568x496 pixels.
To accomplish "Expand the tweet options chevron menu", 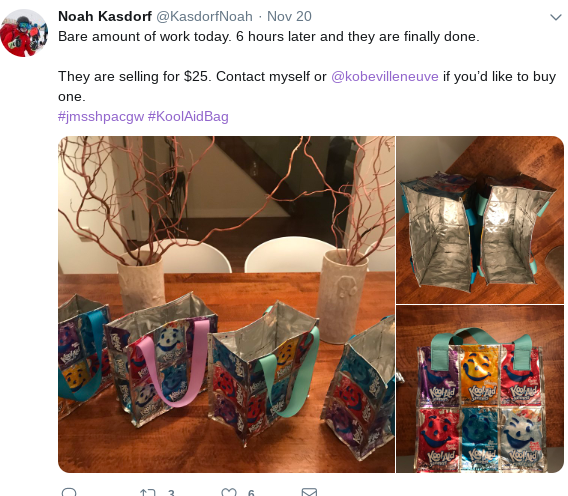I will point(556,17).
